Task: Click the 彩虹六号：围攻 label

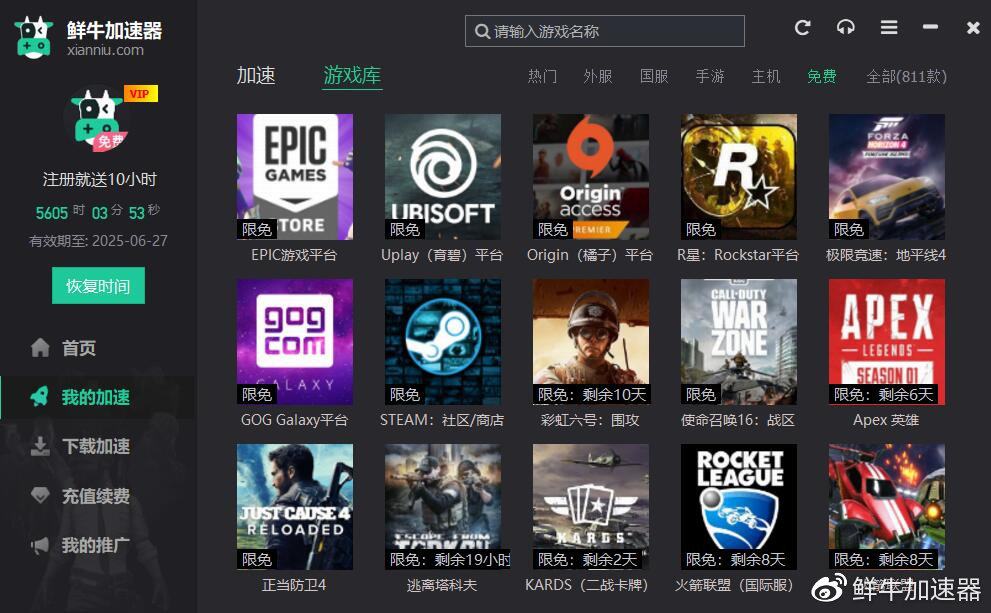Action: [590, 420]
